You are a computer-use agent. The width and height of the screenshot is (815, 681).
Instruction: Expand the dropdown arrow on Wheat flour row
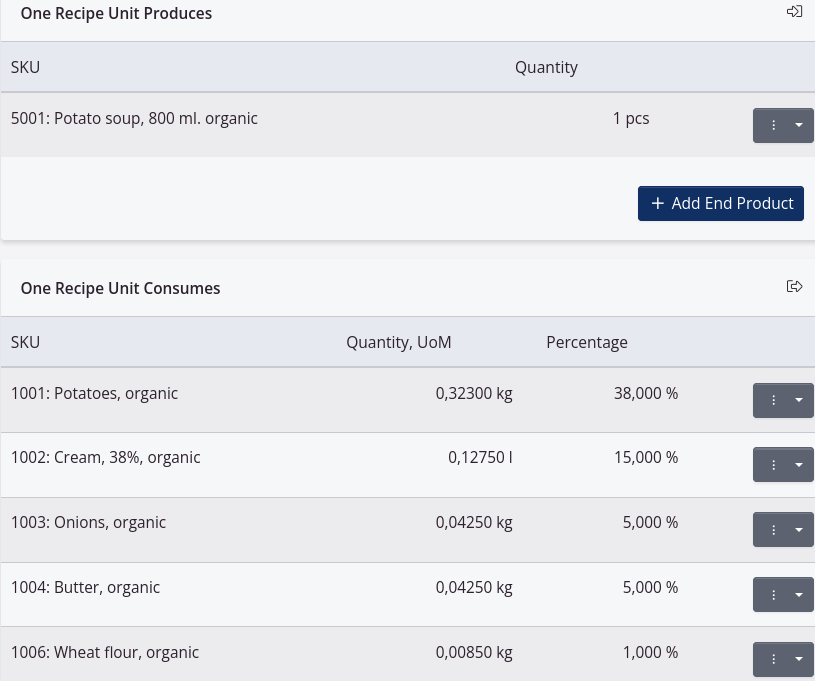click(x=798, y=659)
